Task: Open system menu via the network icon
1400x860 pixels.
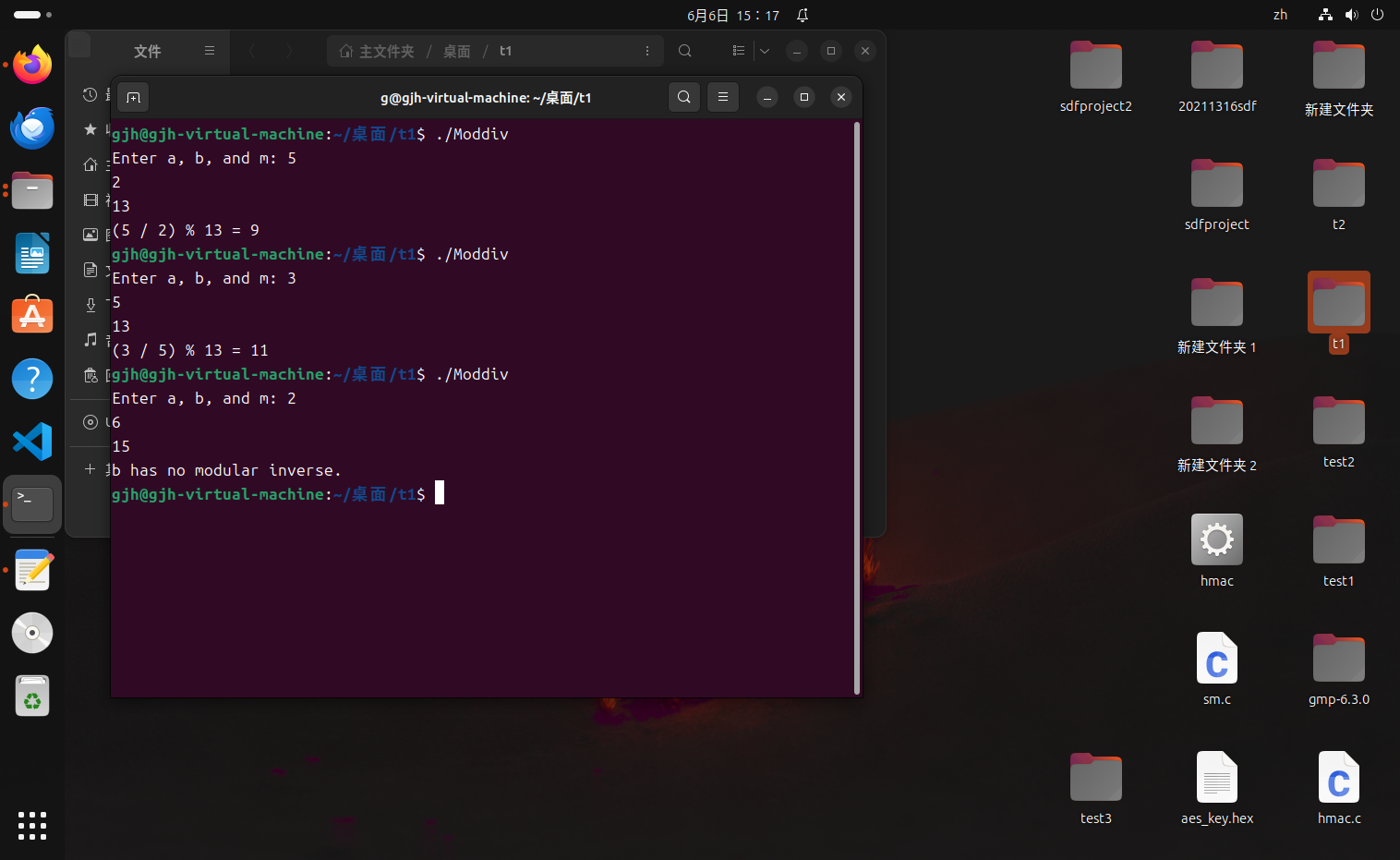Action: 1325,15
